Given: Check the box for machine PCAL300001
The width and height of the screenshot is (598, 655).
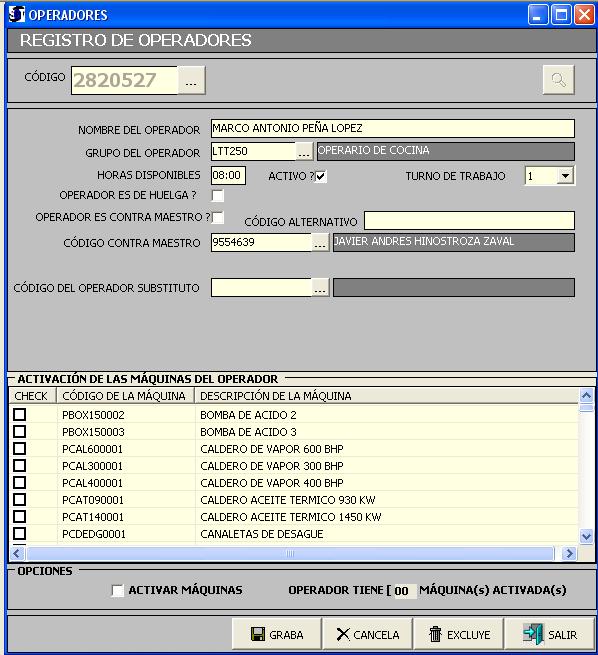Looking at the screenshot, I should (20, 465).
